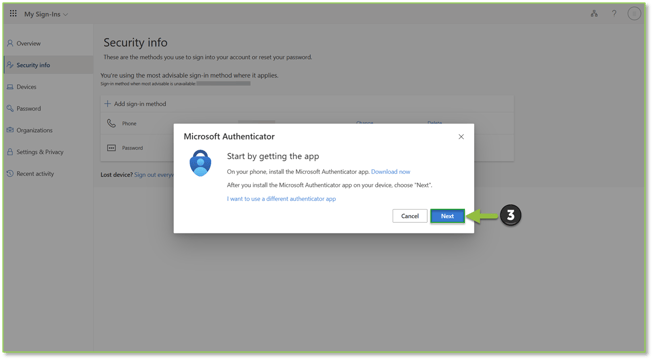
Task: Open the app launcher grid icon
Action: 13,14
